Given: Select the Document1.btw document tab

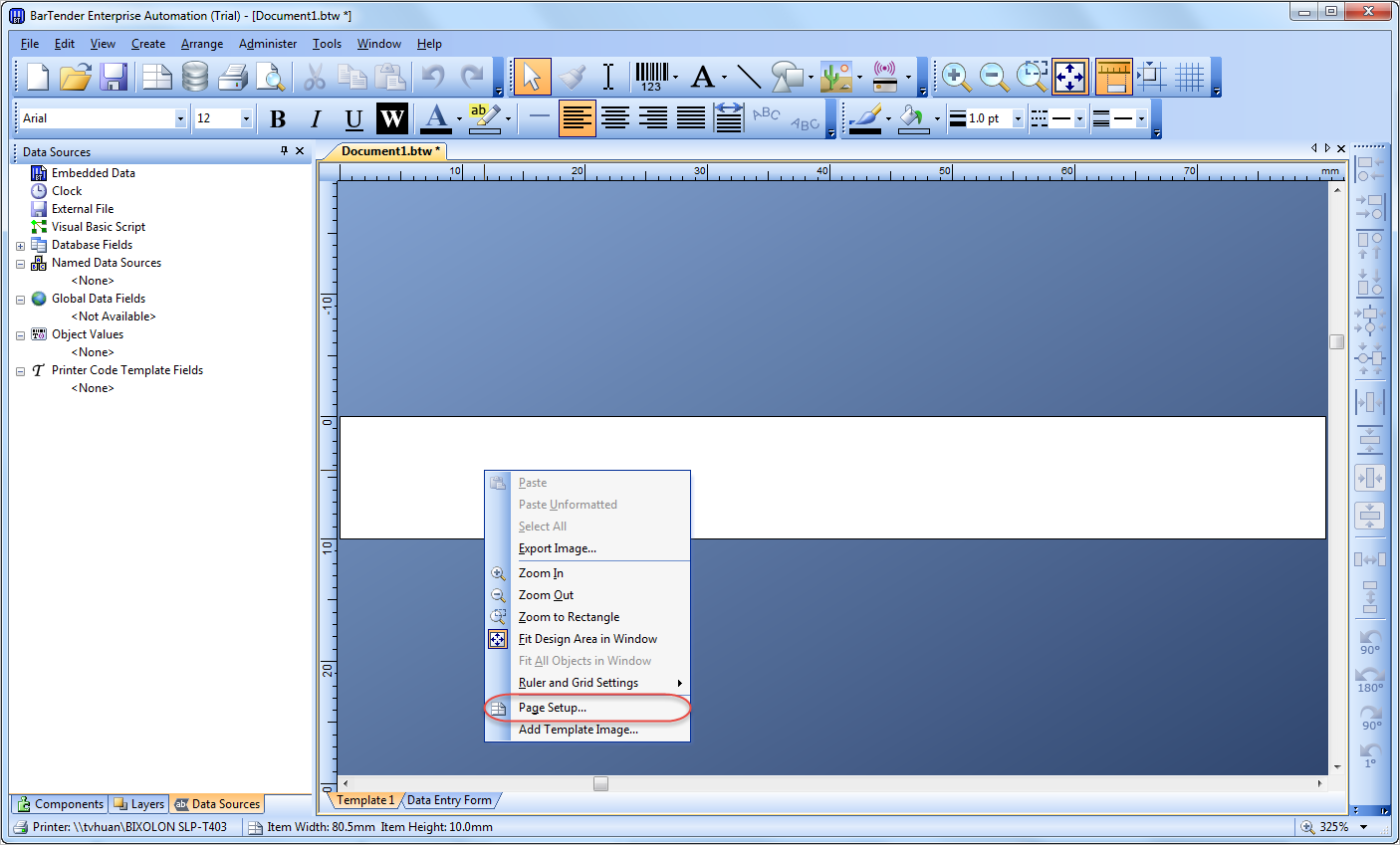Looking at the screenshot, I should (389, 151).
